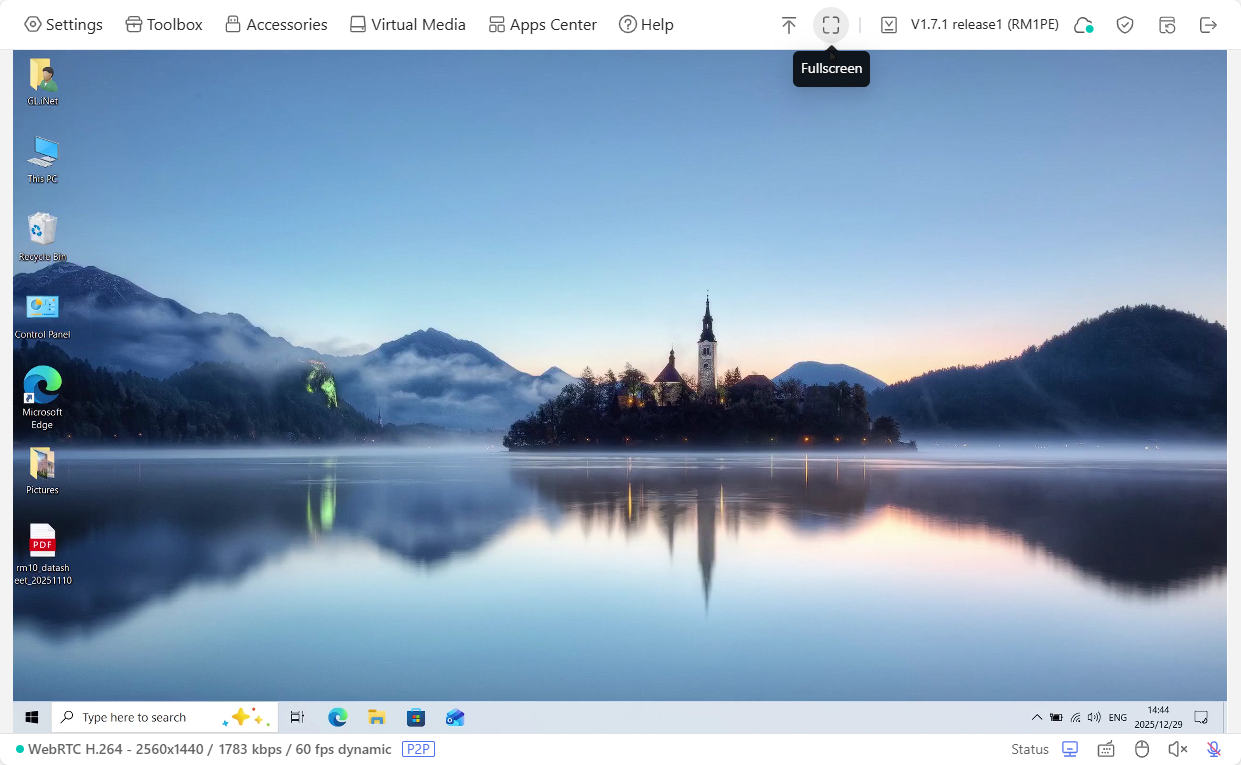Open the Settings menu
Image resolution: width=1241 pixels, height=765 pixels.
63,24
